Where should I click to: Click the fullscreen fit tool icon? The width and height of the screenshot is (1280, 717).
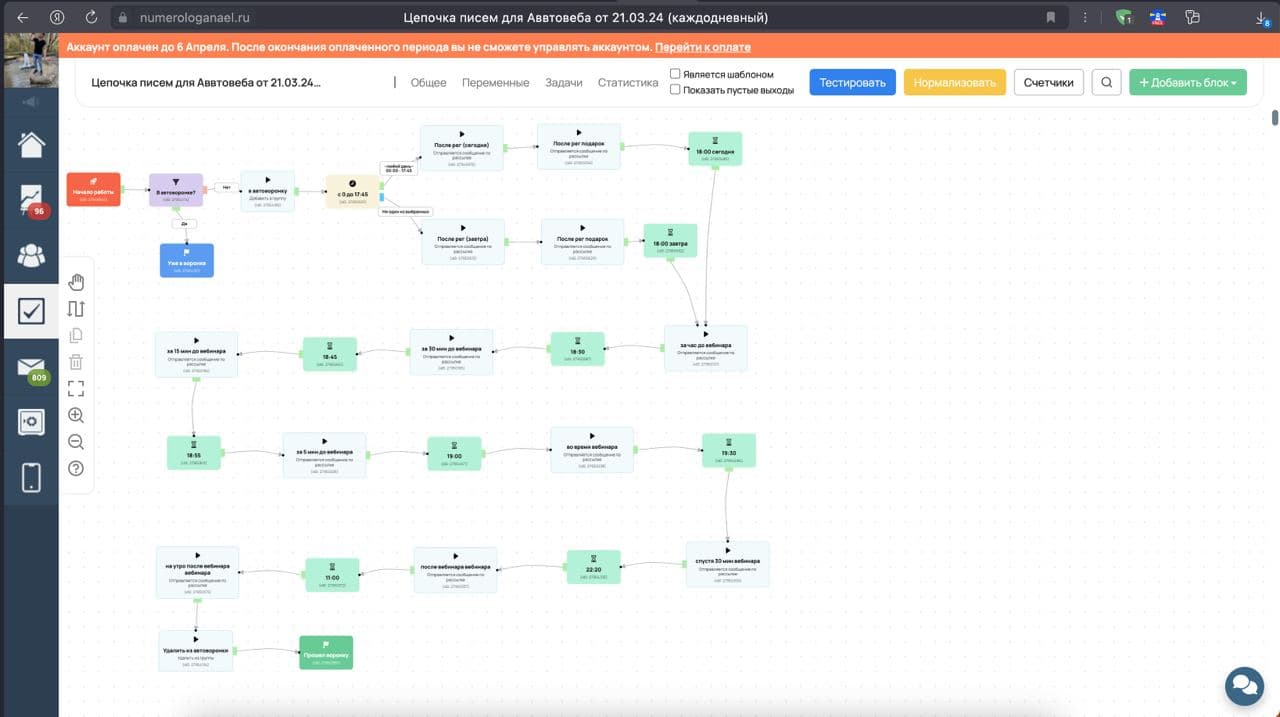pyautogui.click(x=76, y=389)
